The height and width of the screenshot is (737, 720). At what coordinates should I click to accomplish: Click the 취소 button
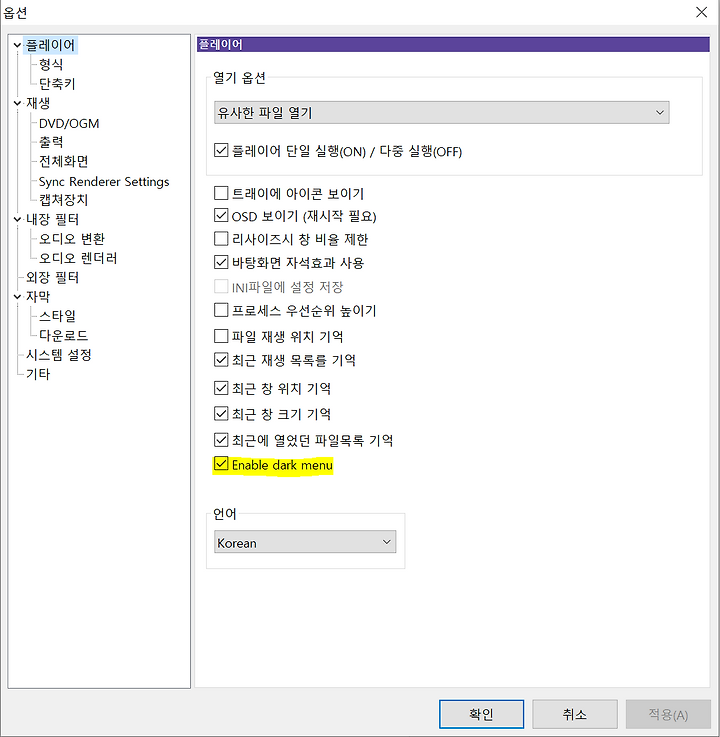tap(575, 714)
